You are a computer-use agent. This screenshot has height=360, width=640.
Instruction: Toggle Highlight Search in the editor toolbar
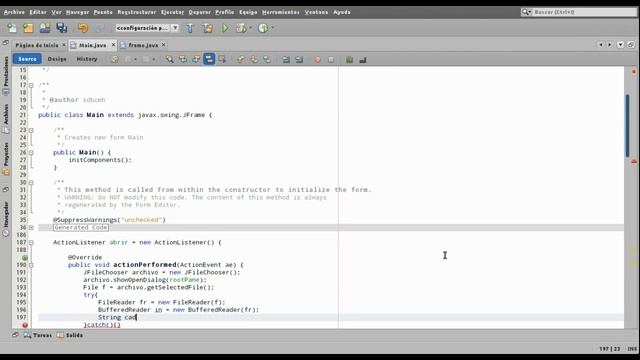click(209, 59)
